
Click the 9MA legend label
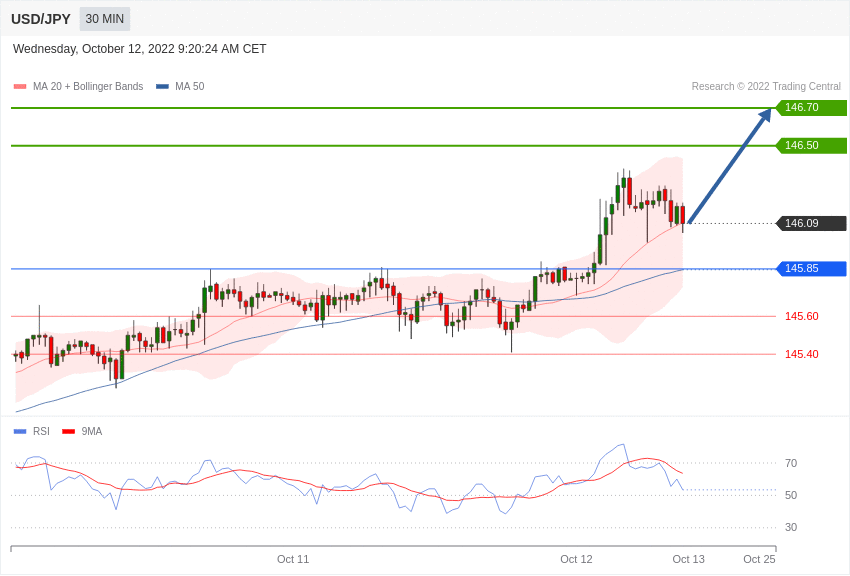point(92,431)
